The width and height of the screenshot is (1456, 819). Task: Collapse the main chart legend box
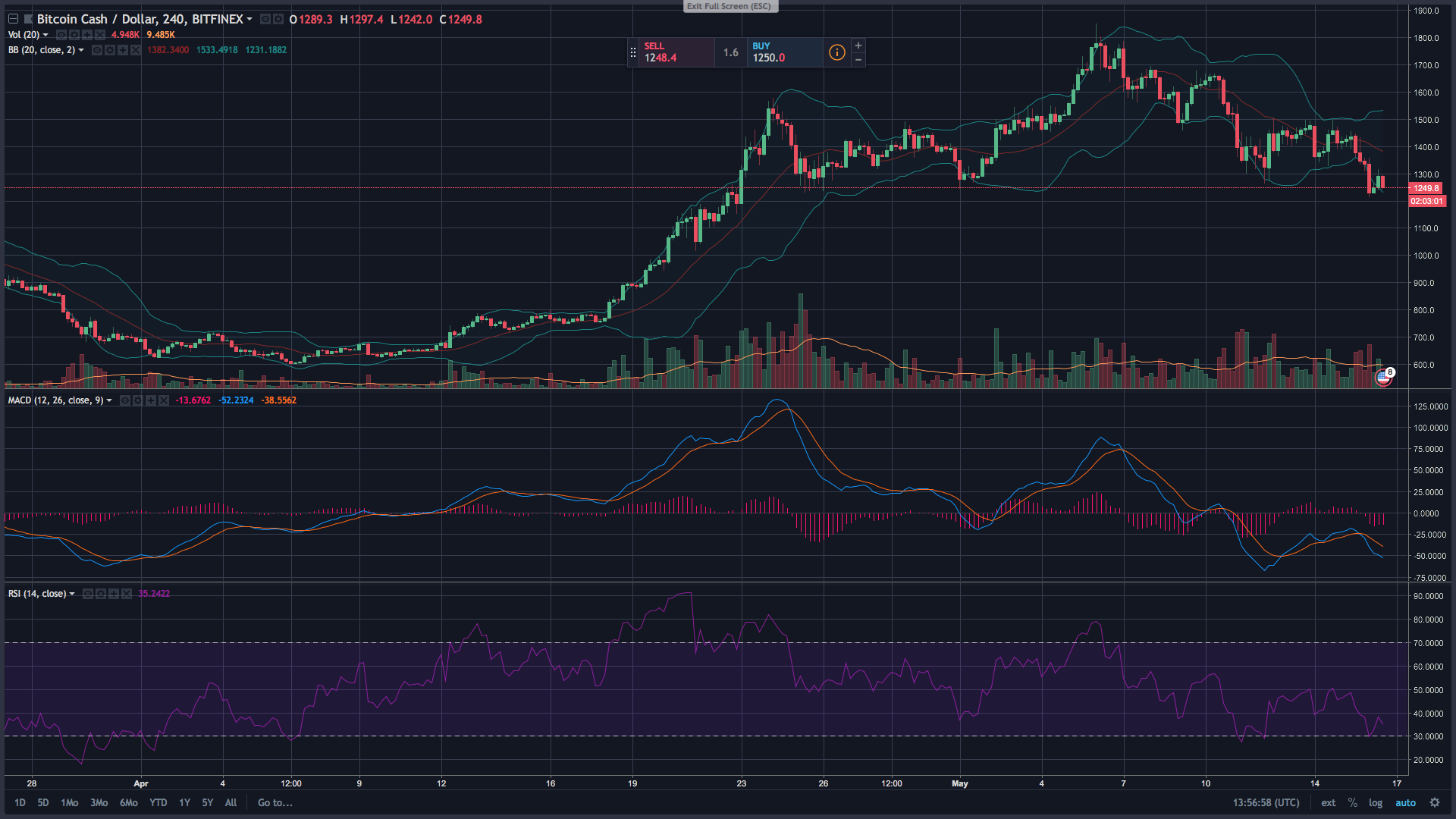tap(13, 19)
